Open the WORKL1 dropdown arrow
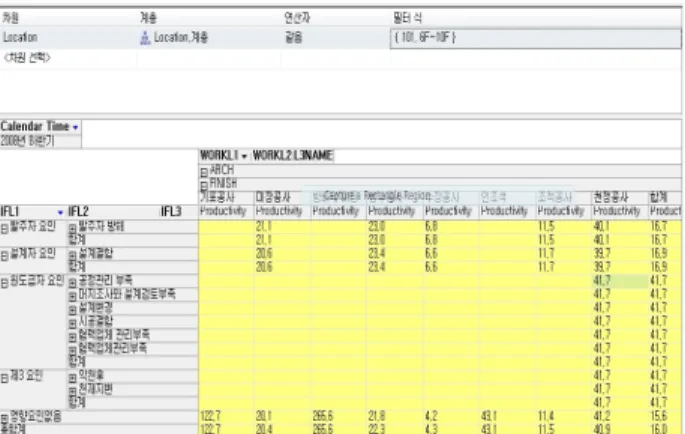Viewport: 685px width, 434px height. [244, 156]
